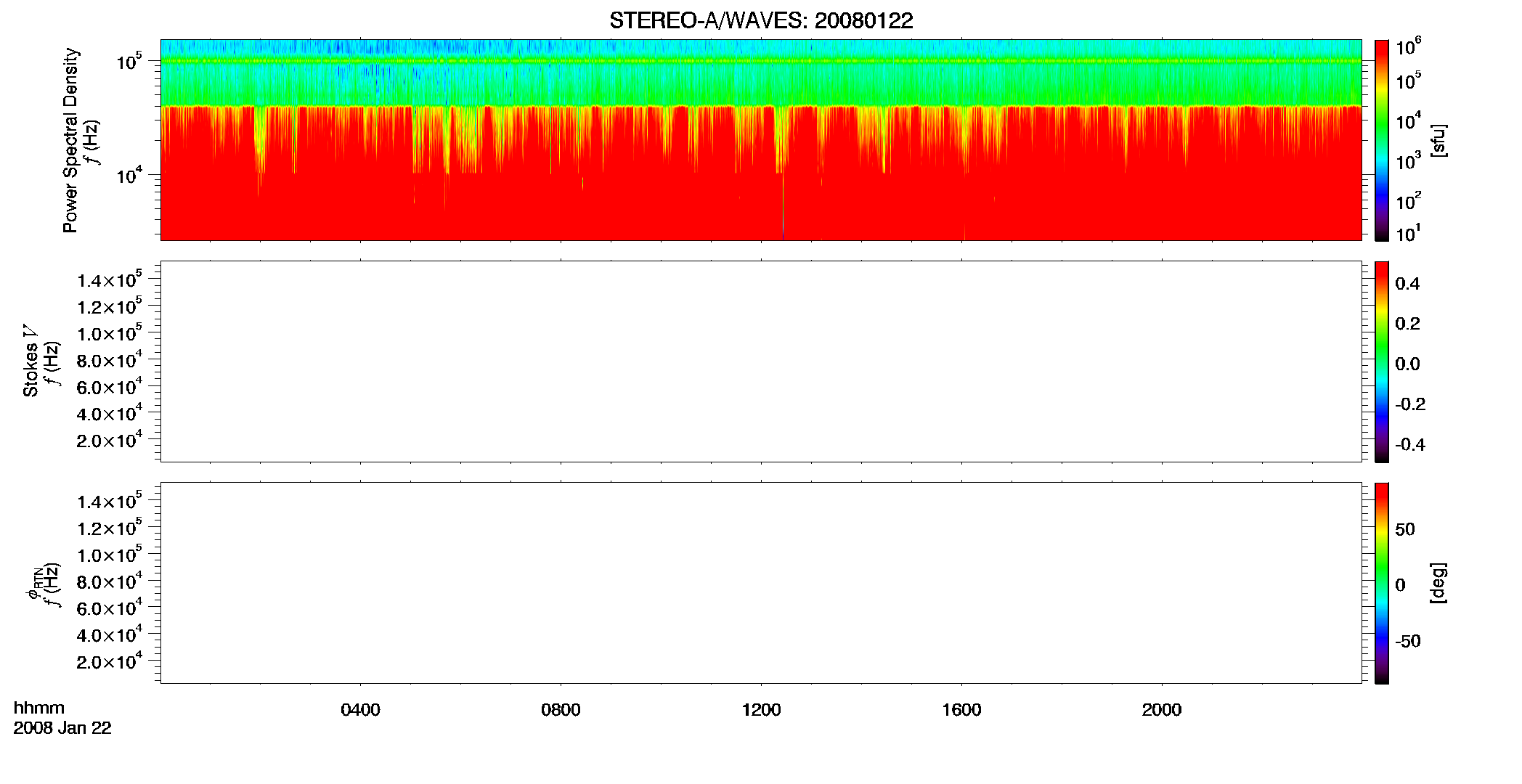Click the [deg] unit label
This screenshot has height=784, width=1522.
click(1438, 583)
